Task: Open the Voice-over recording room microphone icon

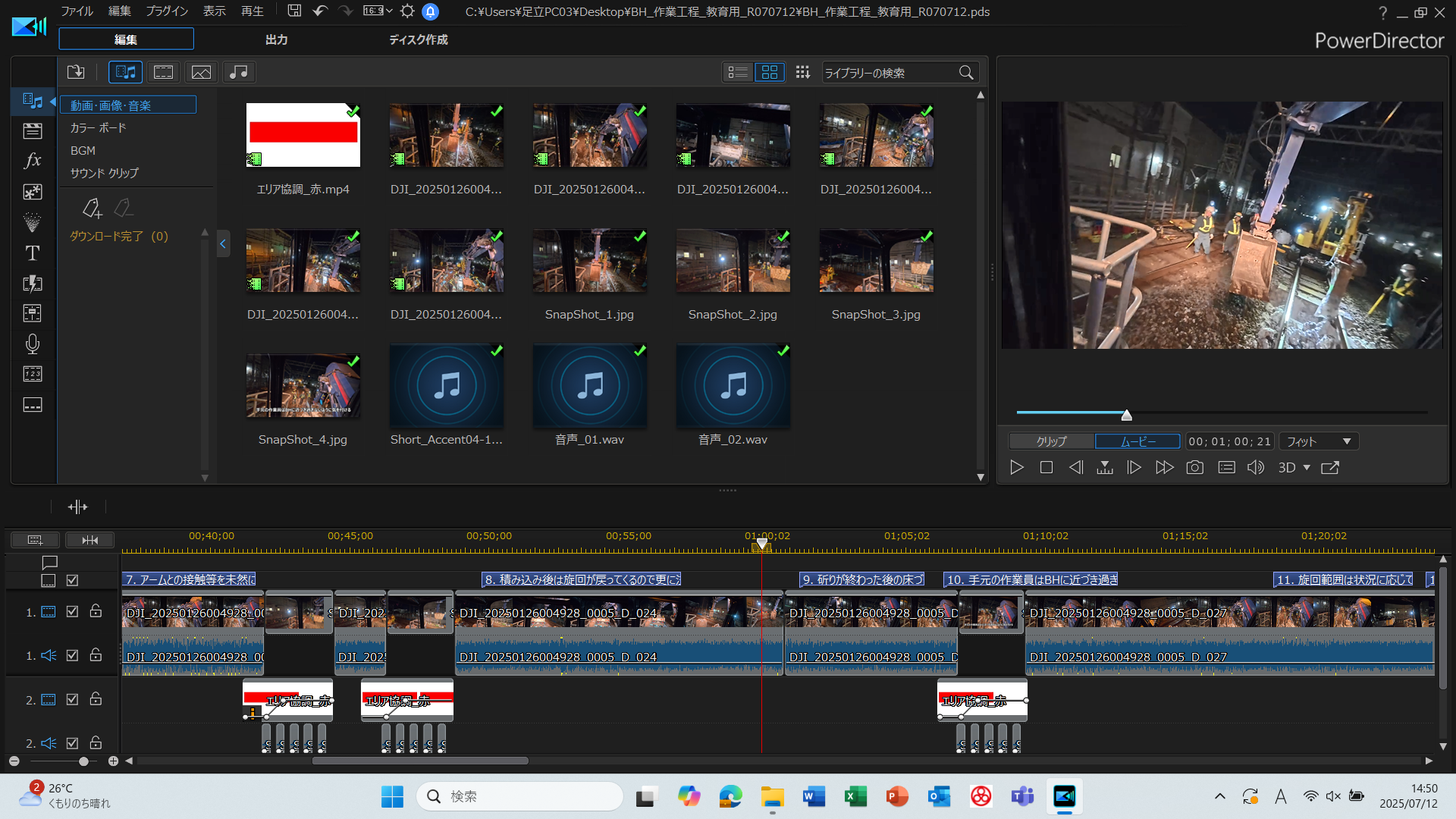Action: click(32, 344)
